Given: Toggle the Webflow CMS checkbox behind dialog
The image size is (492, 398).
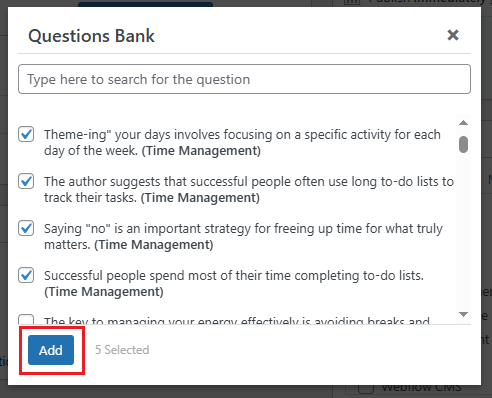Looking at the screenshot, I should click(x=366, y=389).
